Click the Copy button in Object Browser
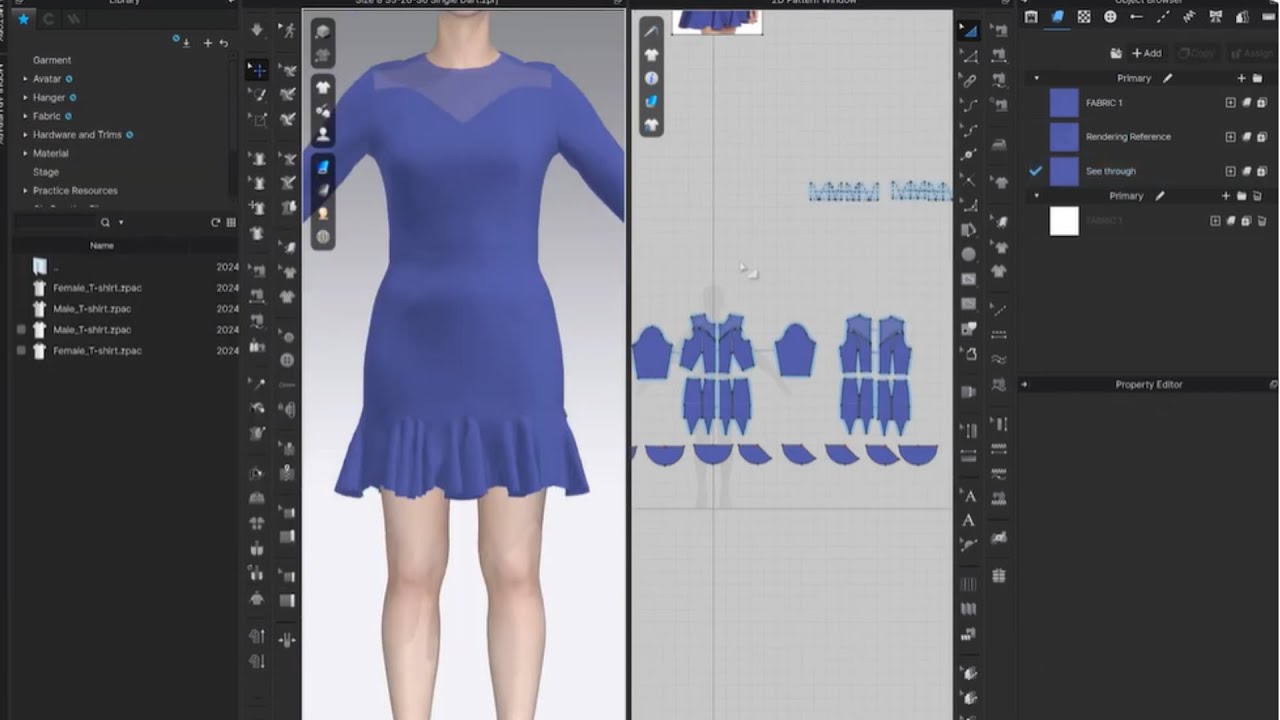Viewport: 1280px width, 720px height. pos(1196,53)
